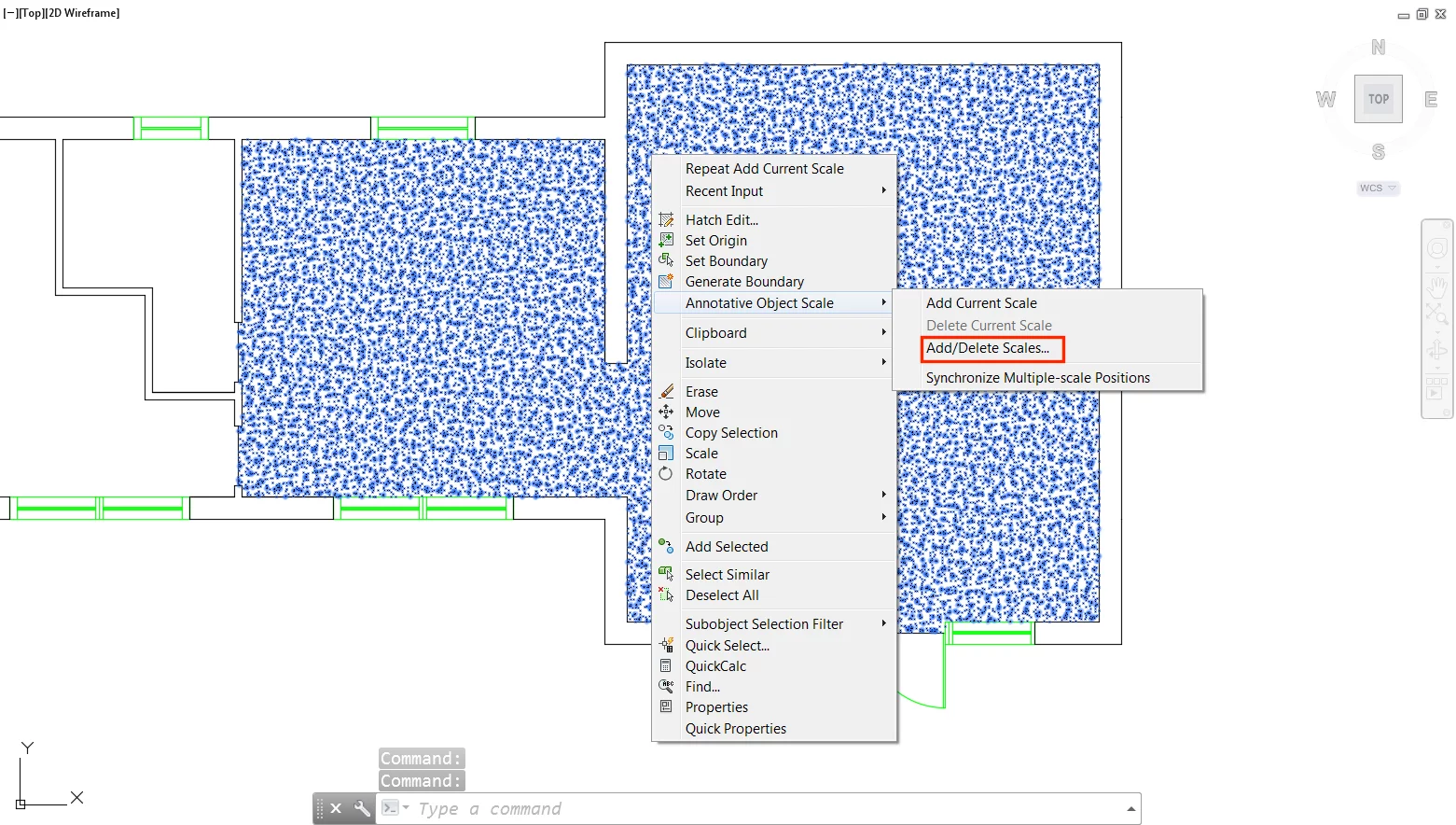Click Repeat Add Current Scale
The image size is (1456, 825).
point(764,168)
